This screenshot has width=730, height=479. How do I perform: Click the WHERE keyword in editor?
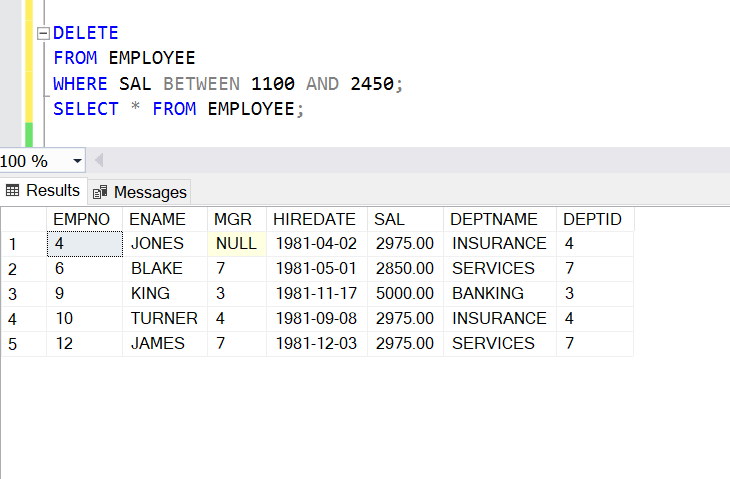81,84
